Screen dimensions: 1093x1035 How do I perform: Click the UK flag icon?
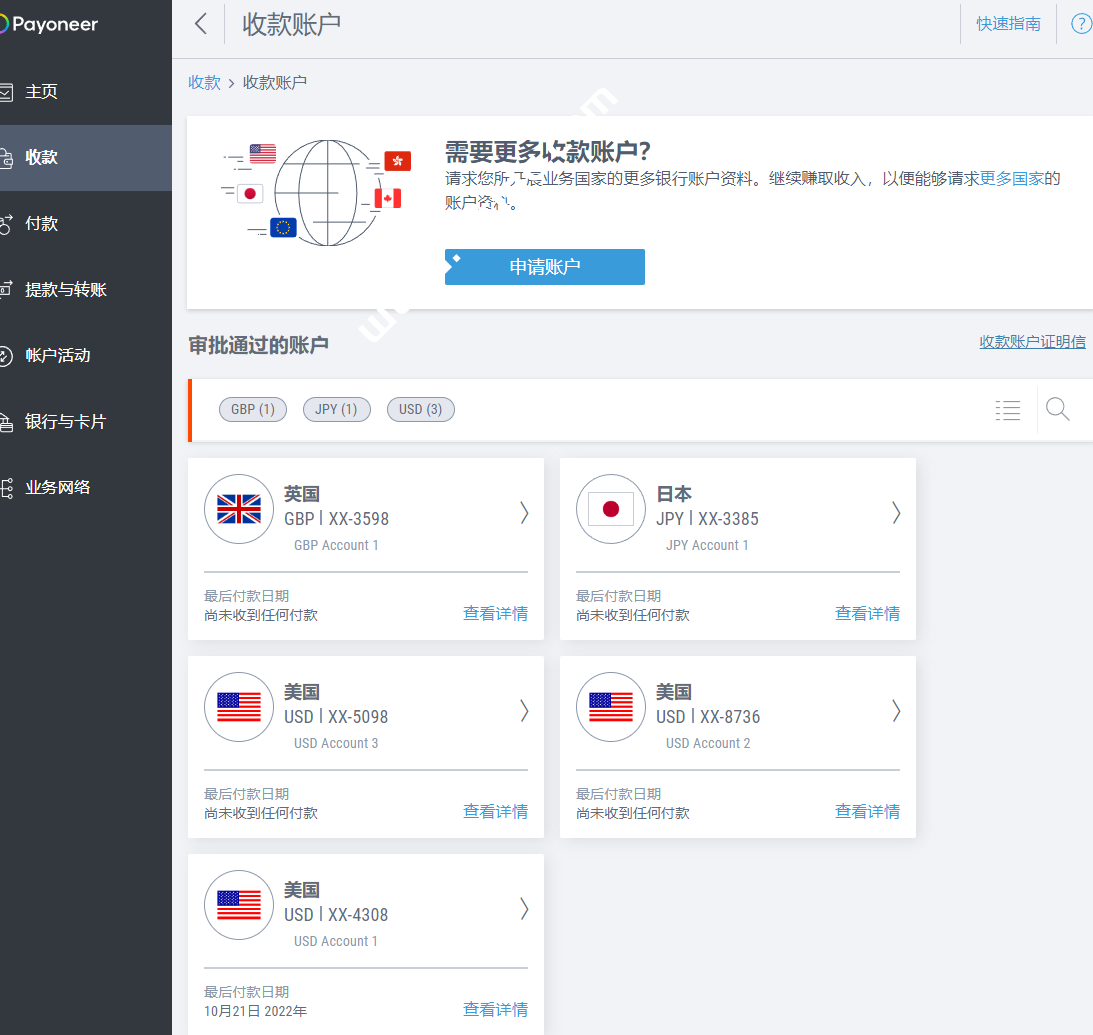click(238, 509)
